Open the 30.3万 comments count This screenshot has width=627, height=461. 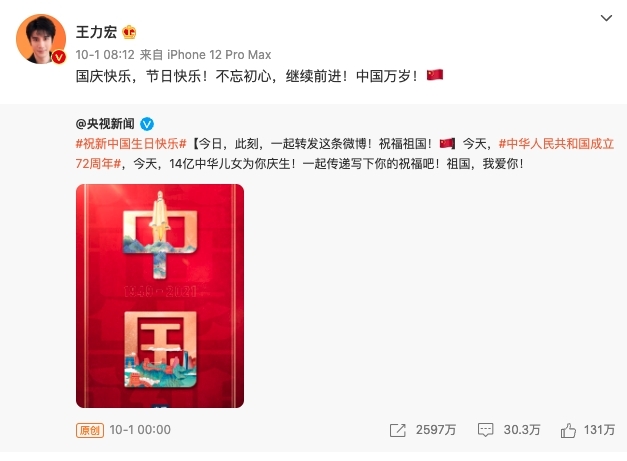click(x=522, y=430)
